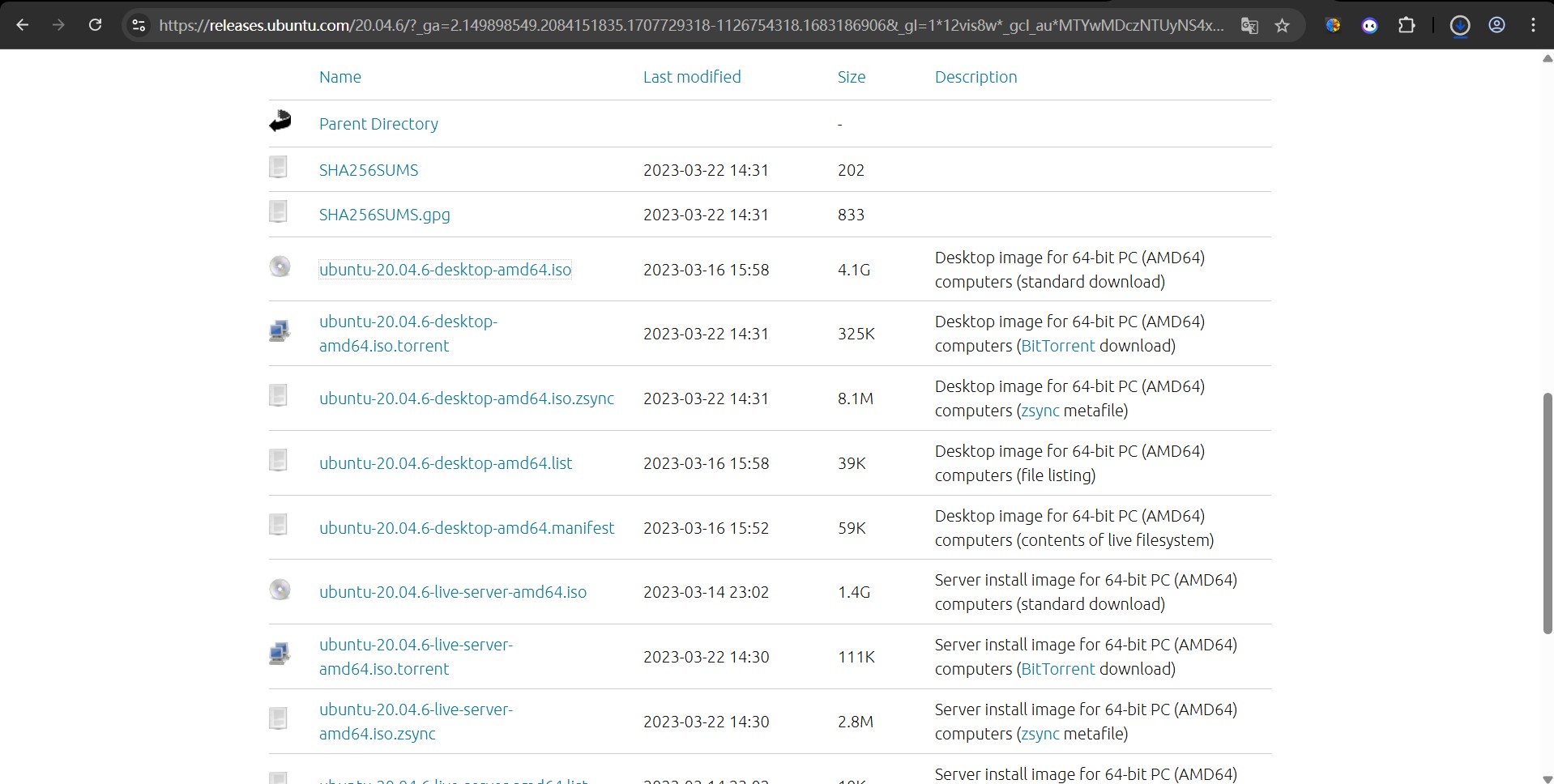1554x784 pixels.
Task: Open the Extensions puzzle menu
Action: click(x=1407, y=25)
